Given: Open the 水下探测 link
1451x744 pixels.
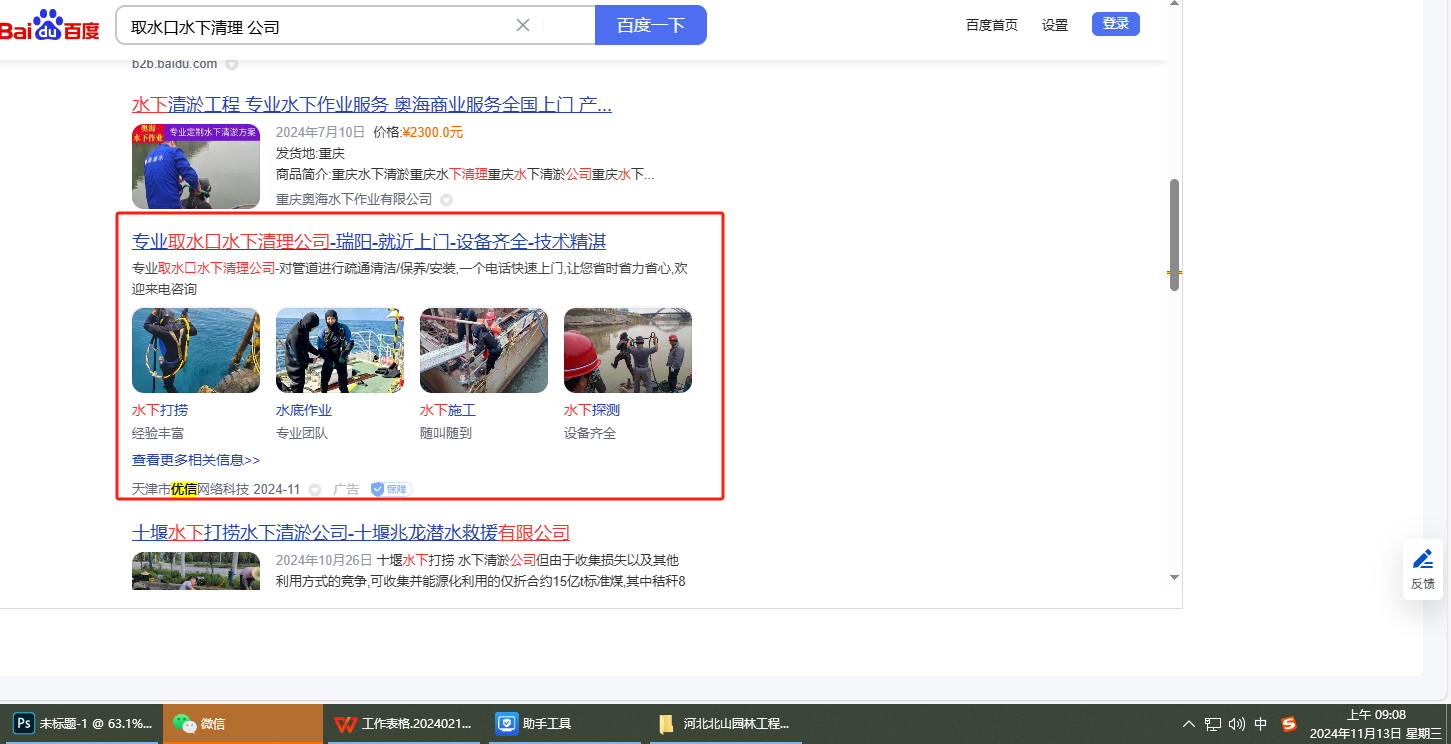Looking at the screenshot, I should (592, 410).
